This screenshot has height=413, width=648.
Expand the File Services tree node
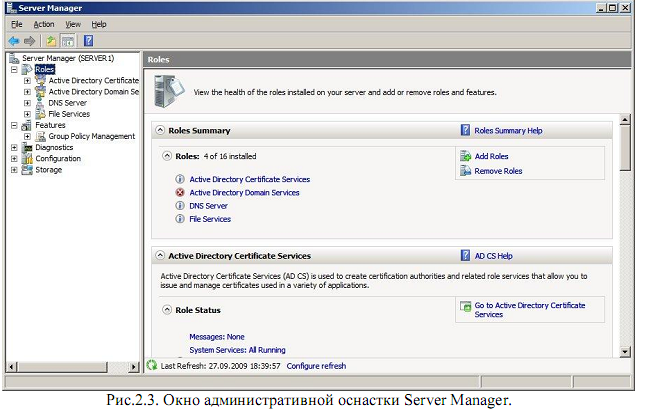(27, 114)
